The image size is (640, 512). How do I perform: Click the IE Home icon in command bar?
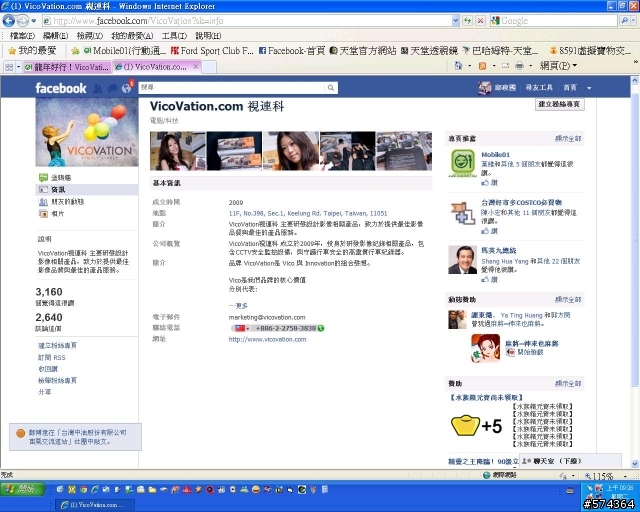(x=459, y=65)
